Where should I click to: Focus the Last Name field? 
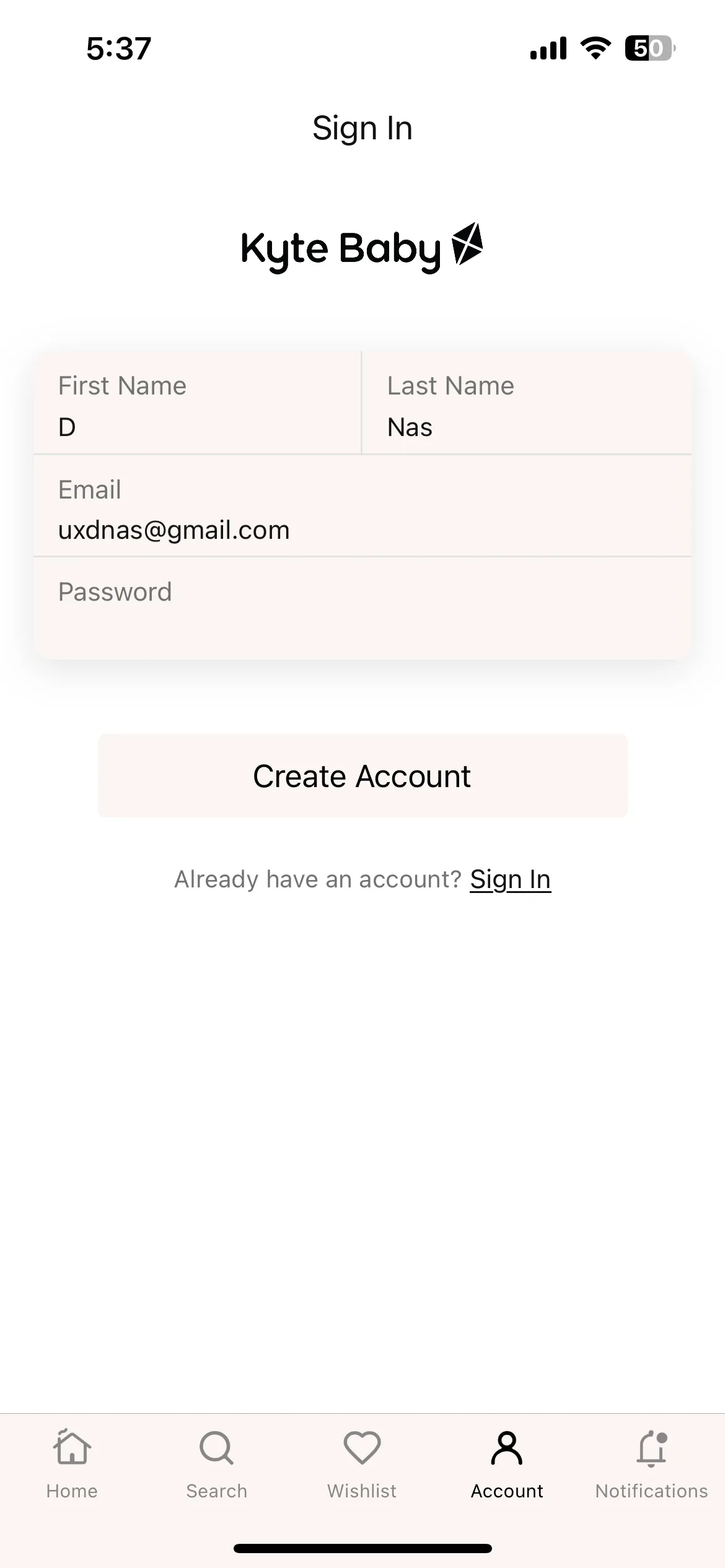point(527,403)
